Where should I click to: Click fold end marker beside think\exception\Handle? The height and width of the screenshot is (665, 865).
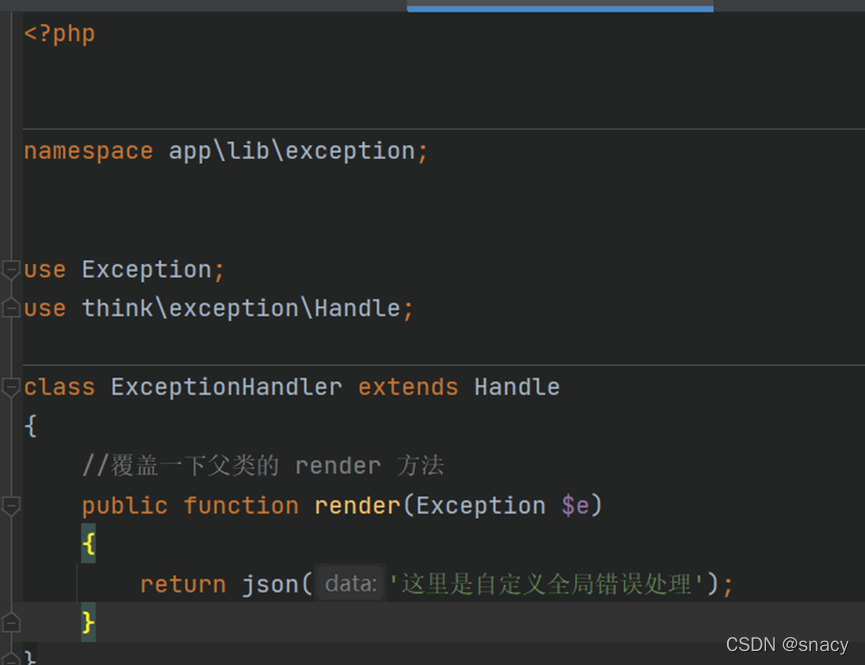coord(10,308)
